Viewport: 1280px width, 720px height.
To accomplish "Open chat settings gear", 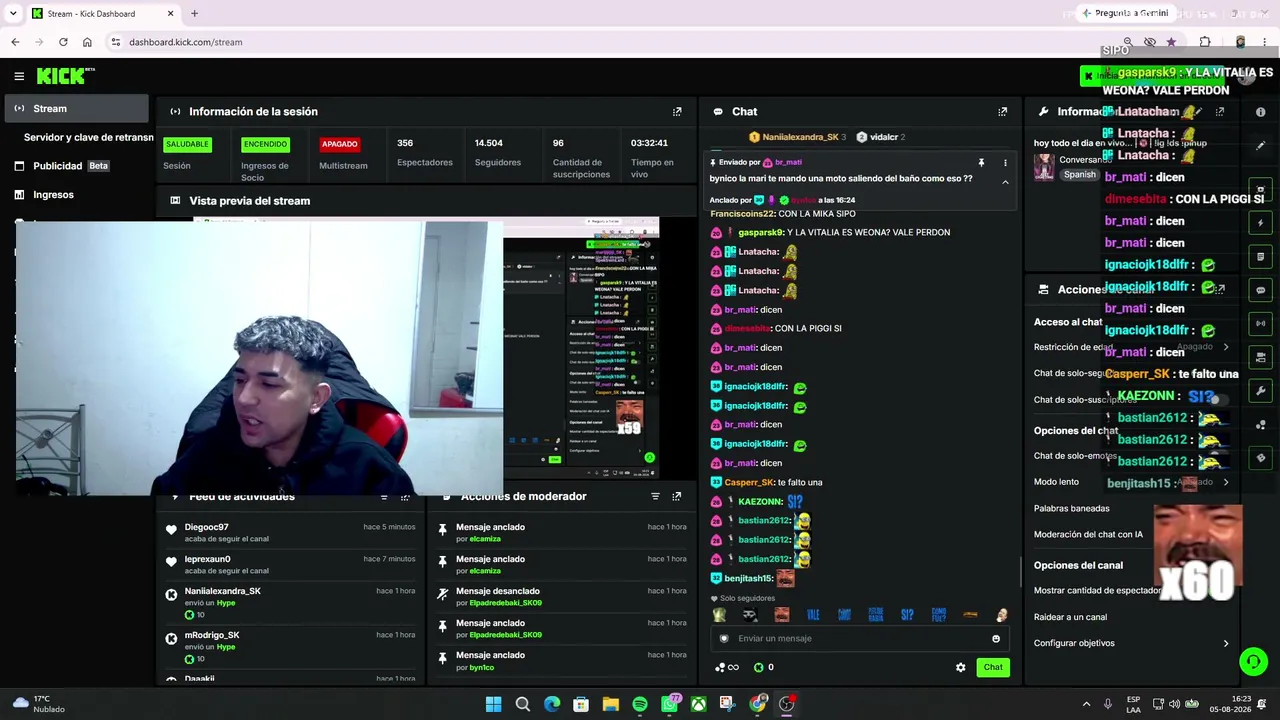I will click(x=961, y=667).
